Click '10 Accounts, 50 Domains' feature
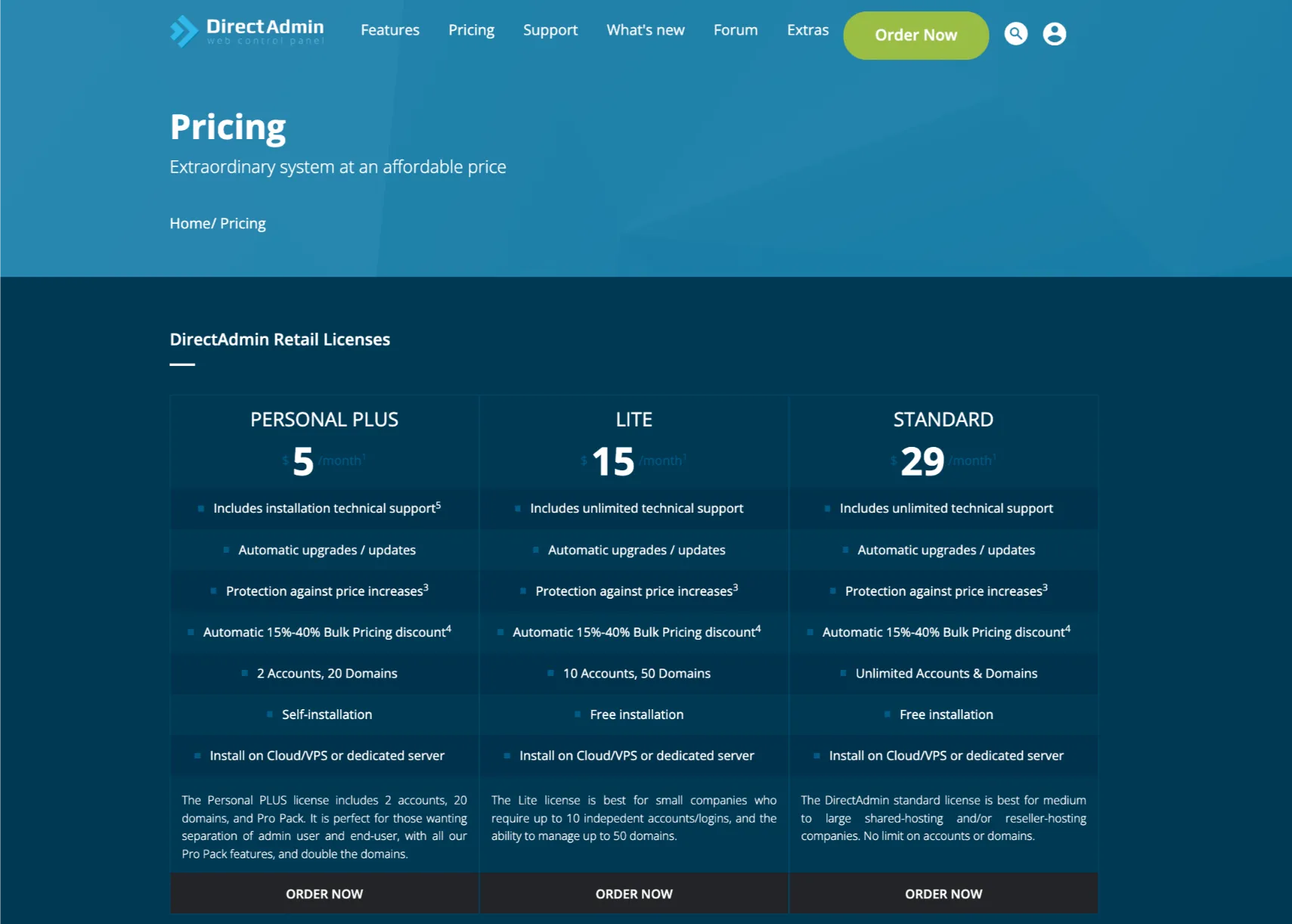The height and width of the screenshot is (924, 1292). tap(637, 673)
